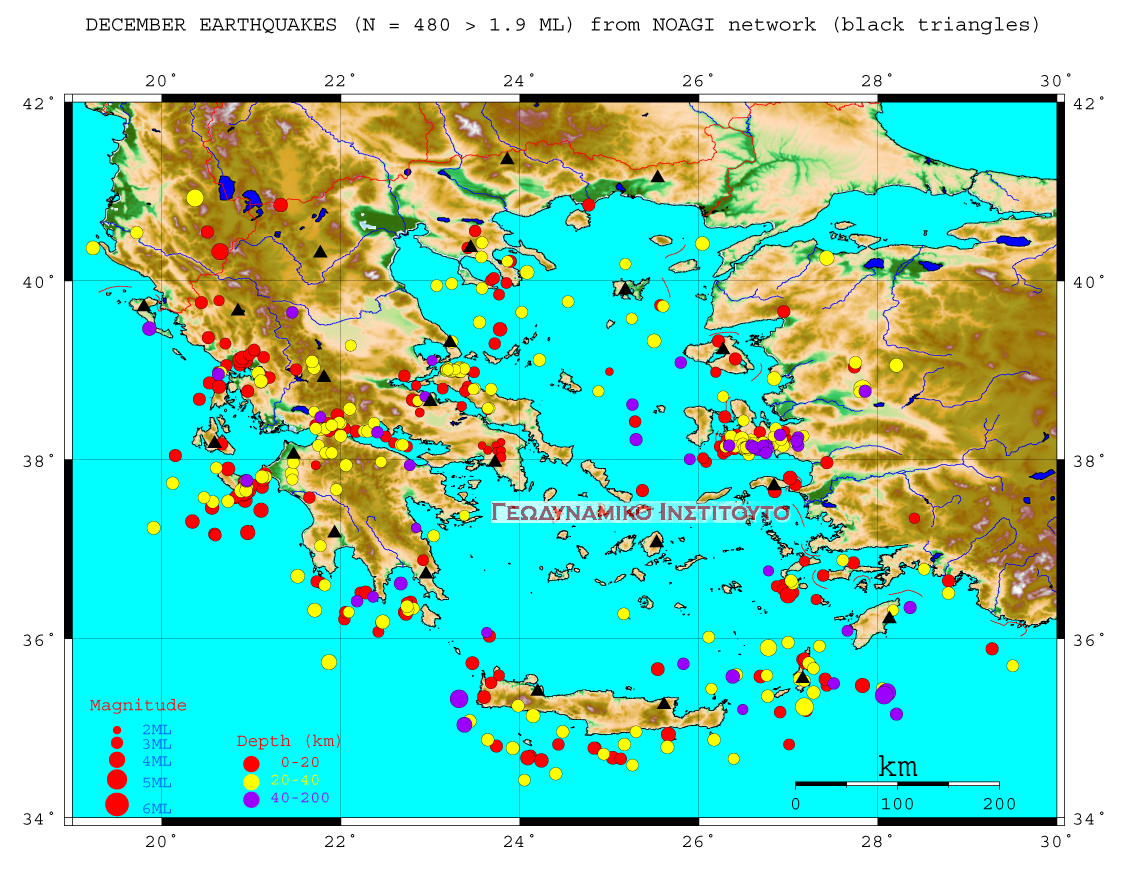Click the 42° latitude label on right axis
This screenshot has height=874, width=1134.
click(1089, 103)
